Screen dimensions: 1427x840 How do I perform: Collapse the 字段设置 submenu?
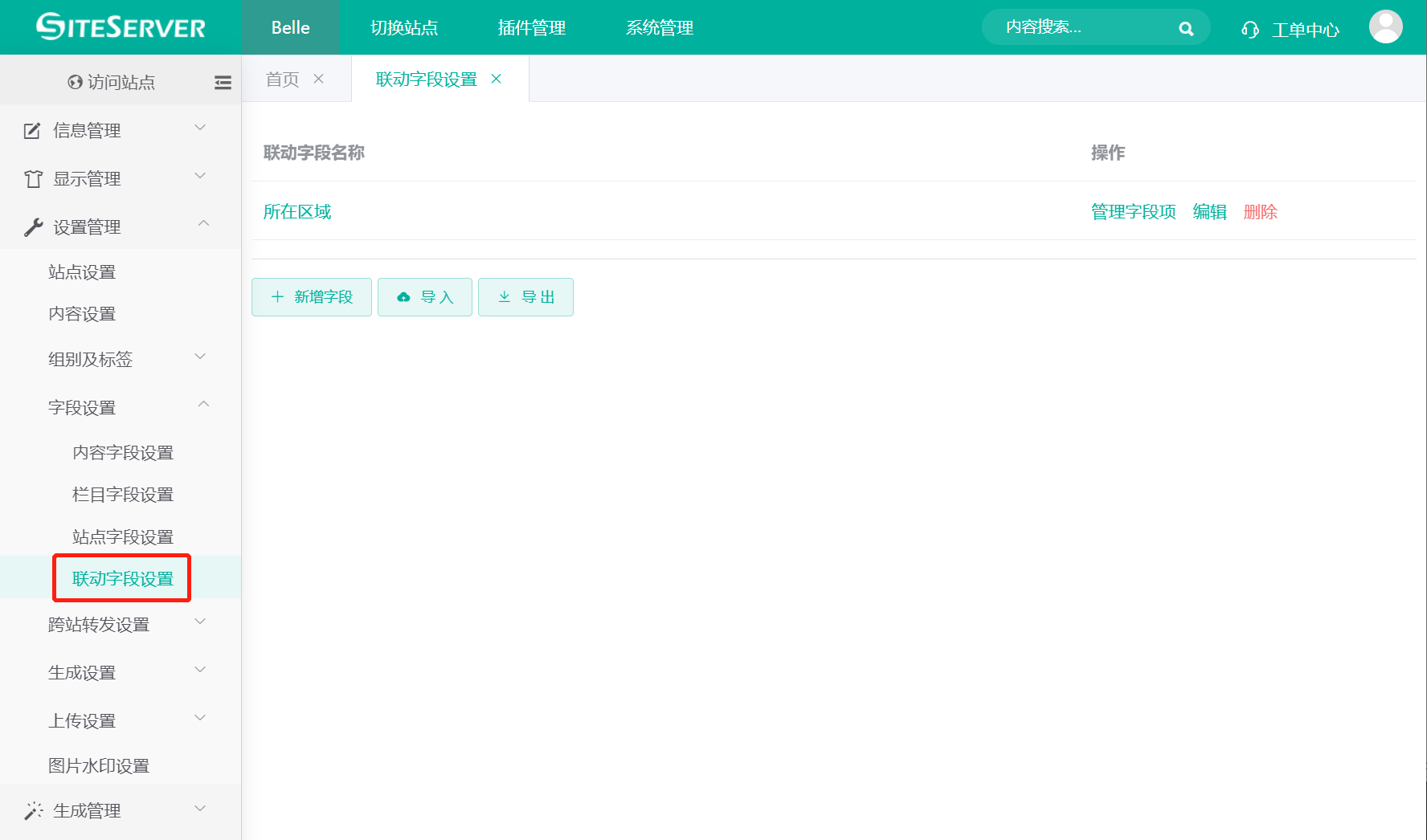pyautogui.click(x=203, y=405)
